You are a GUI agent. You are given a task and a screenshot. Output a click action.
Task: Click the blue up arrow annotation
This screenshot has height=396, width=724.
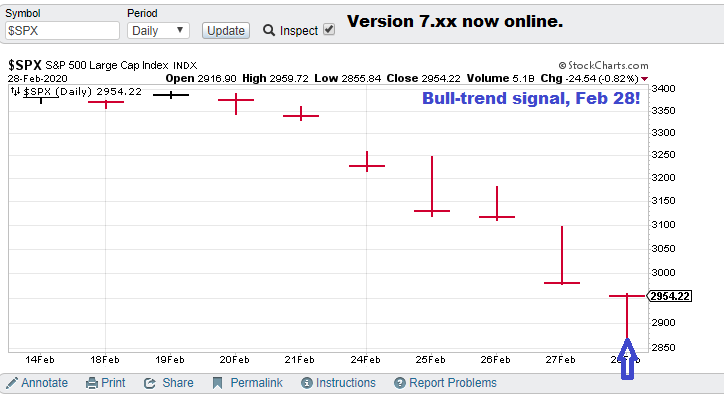pos(627,359)
